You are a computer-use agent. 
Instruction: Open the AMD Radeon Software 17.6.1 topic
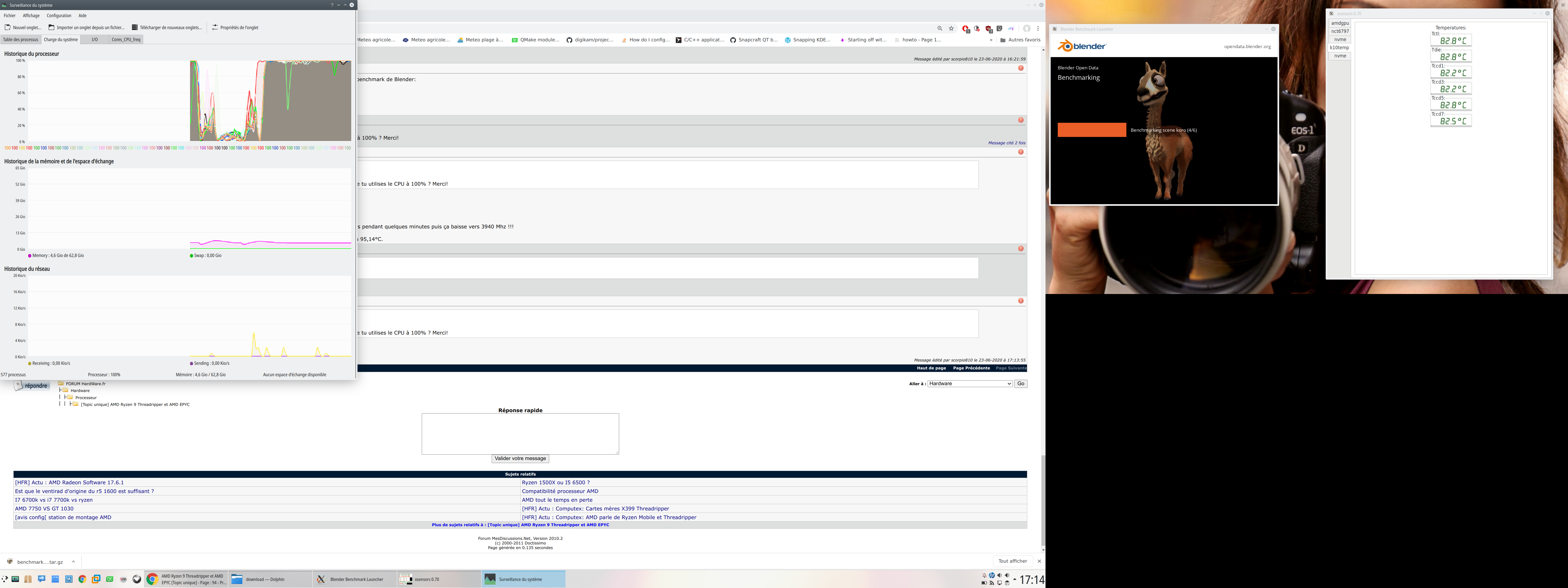point(69,483)
